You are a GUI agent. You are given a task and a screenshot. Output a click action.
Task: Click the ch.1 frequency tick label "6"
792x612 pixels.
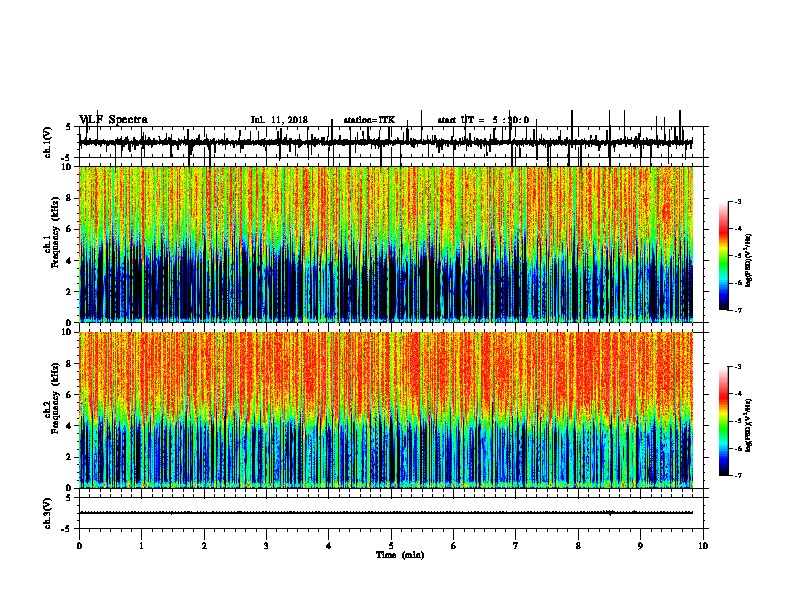pos(70,229)
